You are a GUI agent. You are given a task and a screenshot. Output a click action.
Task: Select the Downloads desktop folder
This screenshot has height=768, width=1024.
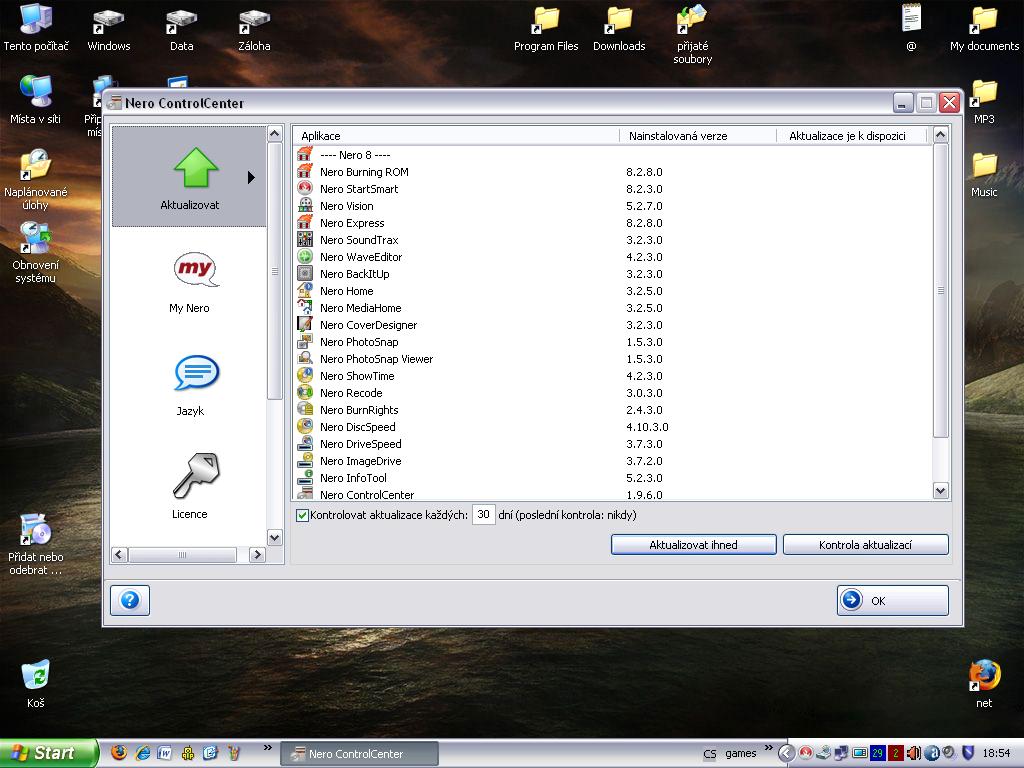tap(619, 29)
